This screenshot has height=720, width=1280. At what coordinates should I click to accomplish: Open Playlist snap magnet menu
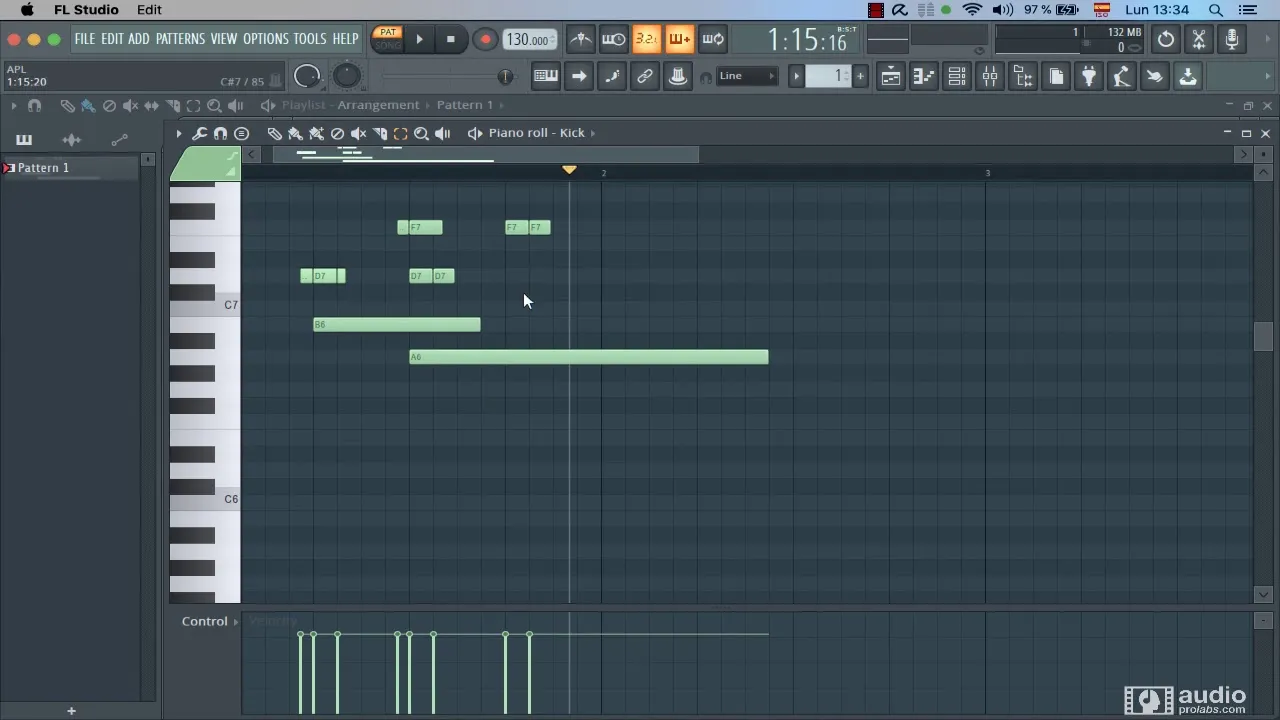coord(35,105)
